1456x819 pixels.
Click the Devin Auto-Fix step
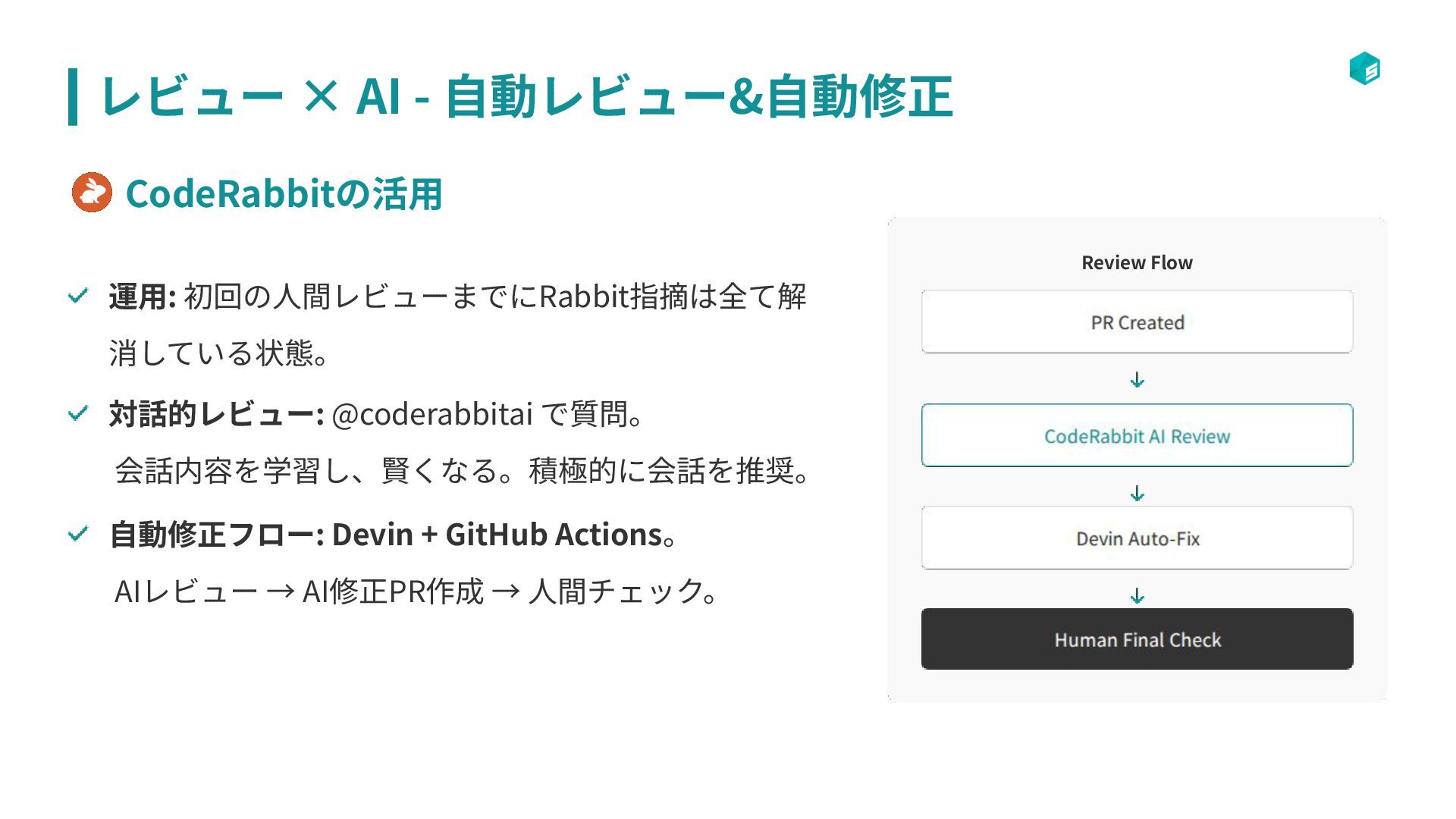pos(1137,538)
